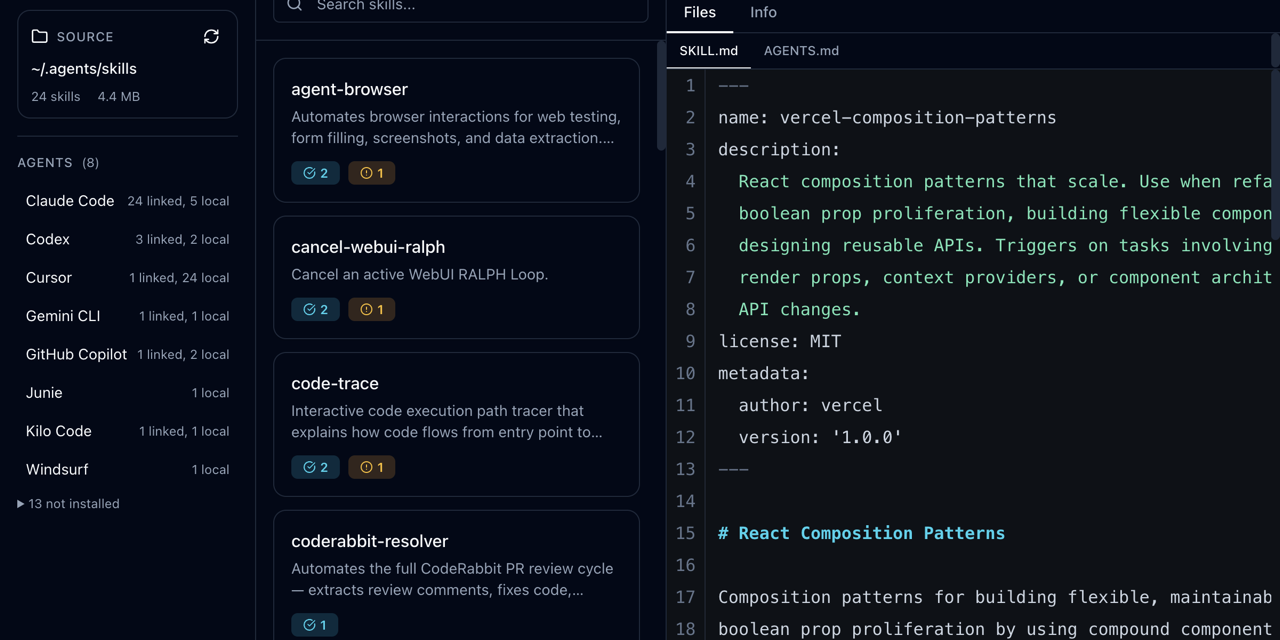Image resolution: width=1280 pixels, height=640 pixels.
Task: Open the code-trace skill card
Action: click(456, 424)
